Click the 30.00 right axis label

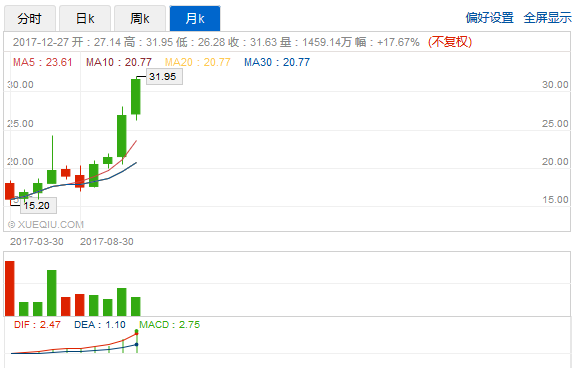coord(555,85)
